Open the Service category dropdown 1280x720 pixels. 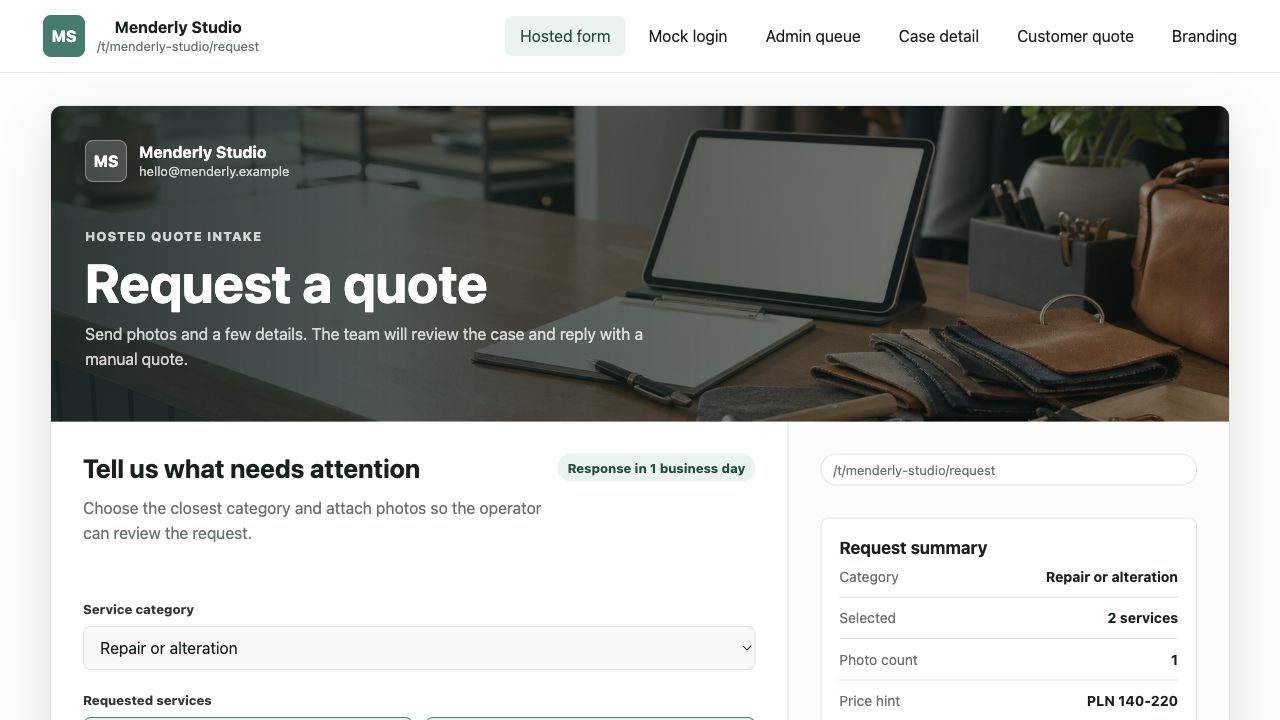pos(419,648)
